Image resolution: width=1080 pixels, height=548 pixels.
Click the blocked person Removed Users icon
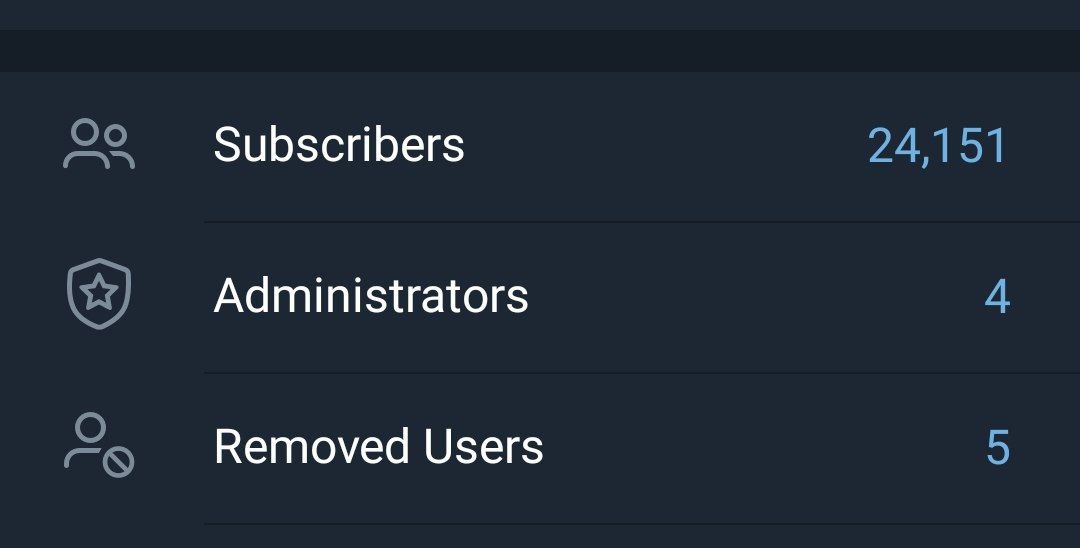(99, 446)
